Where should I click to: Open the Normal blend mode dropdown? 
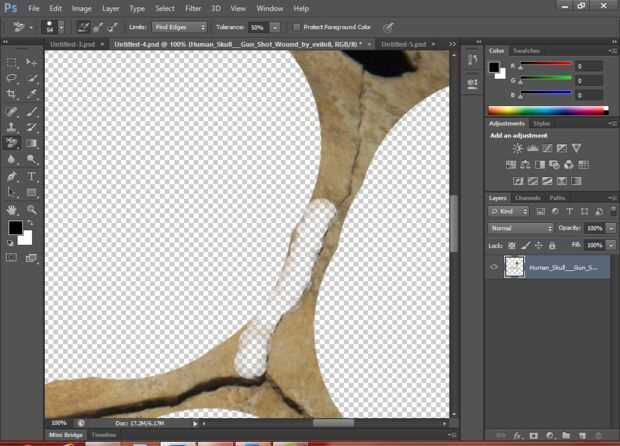(x=520, y=228)
